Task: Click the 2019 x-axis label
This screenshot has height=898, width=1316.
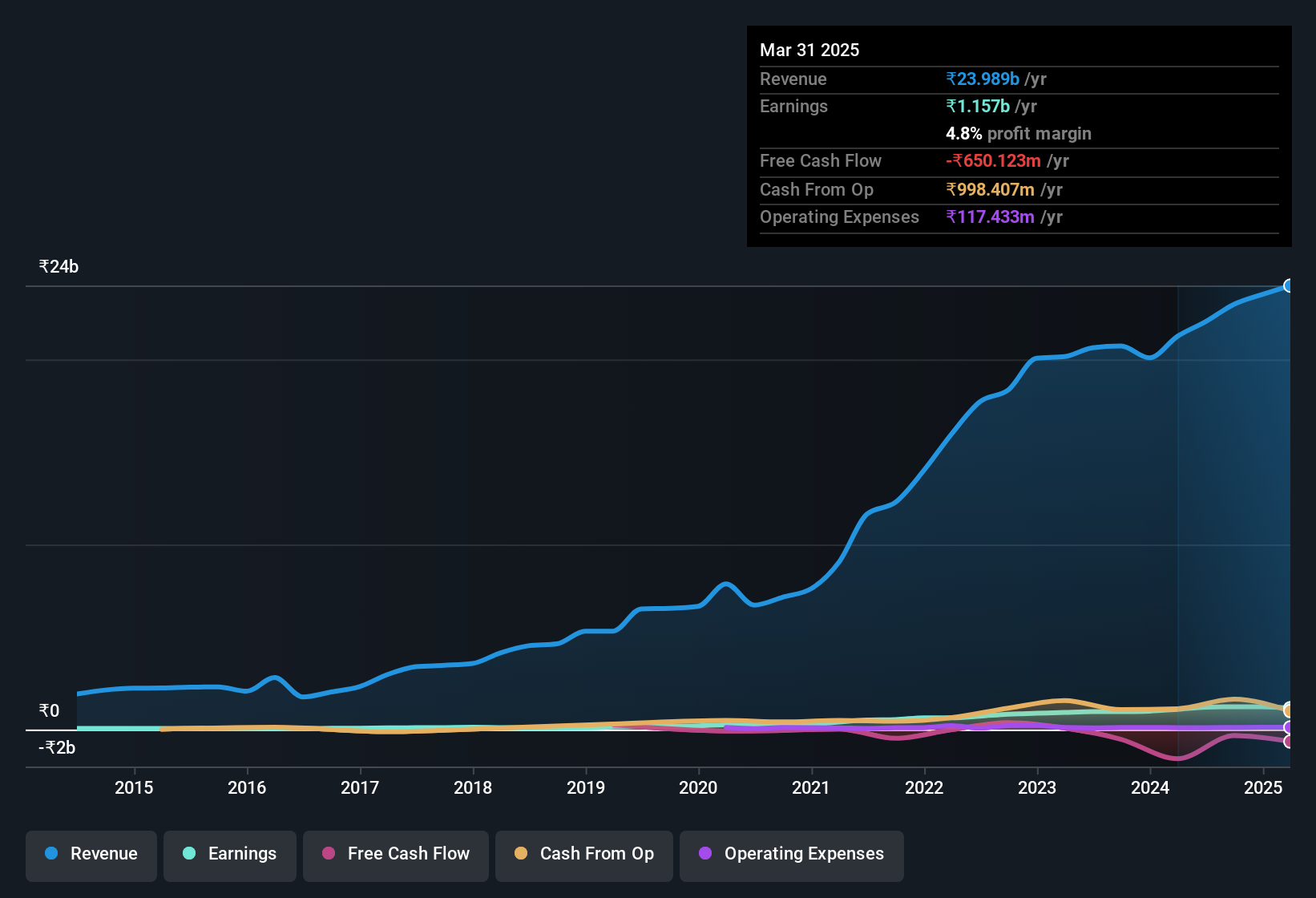Action: click(x=586, y=787)
